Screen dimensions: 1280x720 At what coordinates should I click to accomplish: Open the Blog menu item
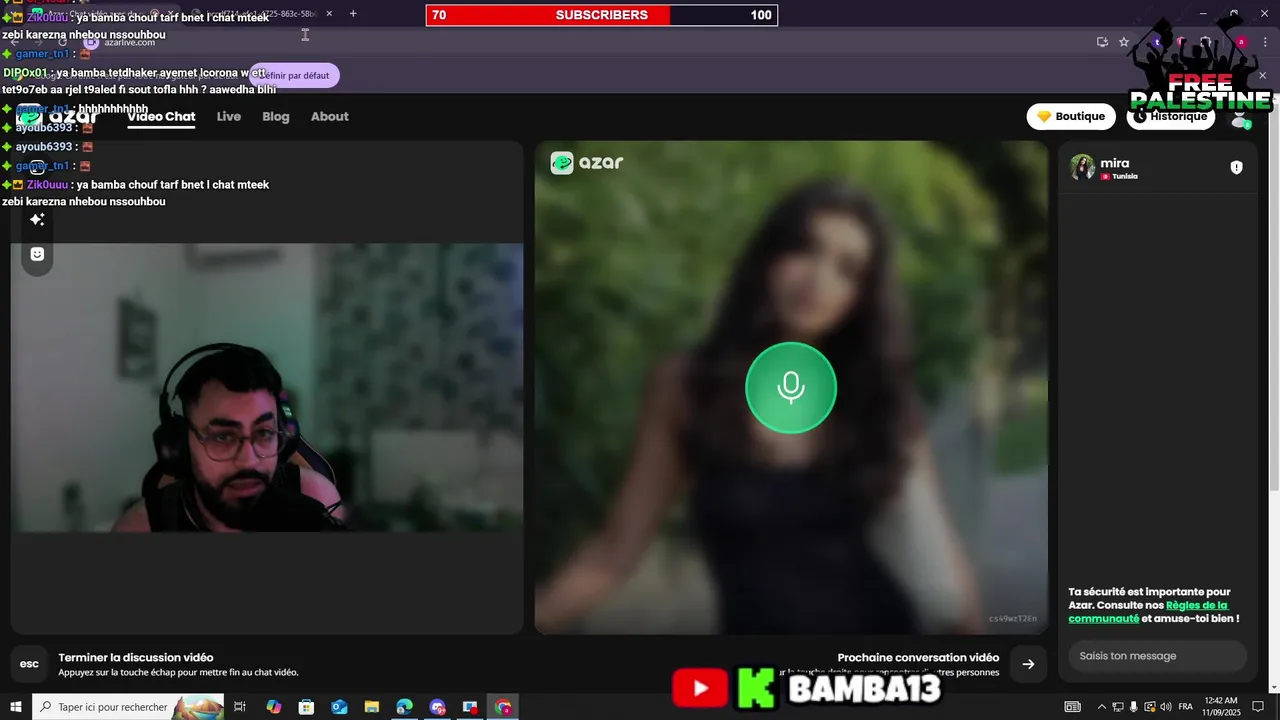point(276,116)
